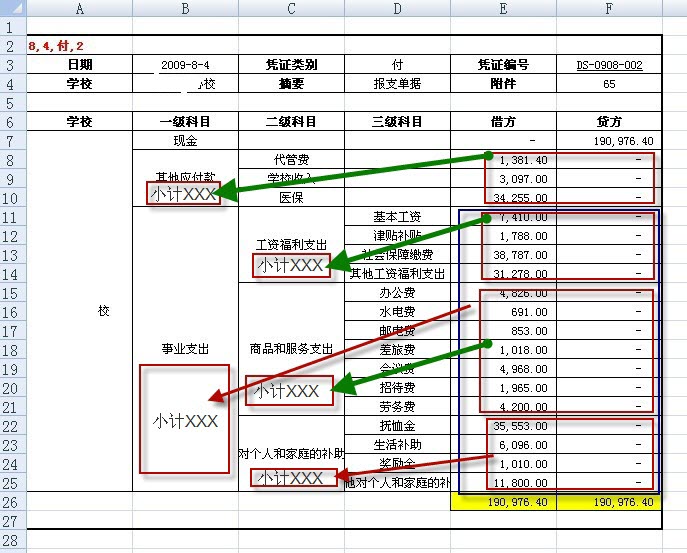
Task: Select row 26 header
Action: [x=13, y=502]
